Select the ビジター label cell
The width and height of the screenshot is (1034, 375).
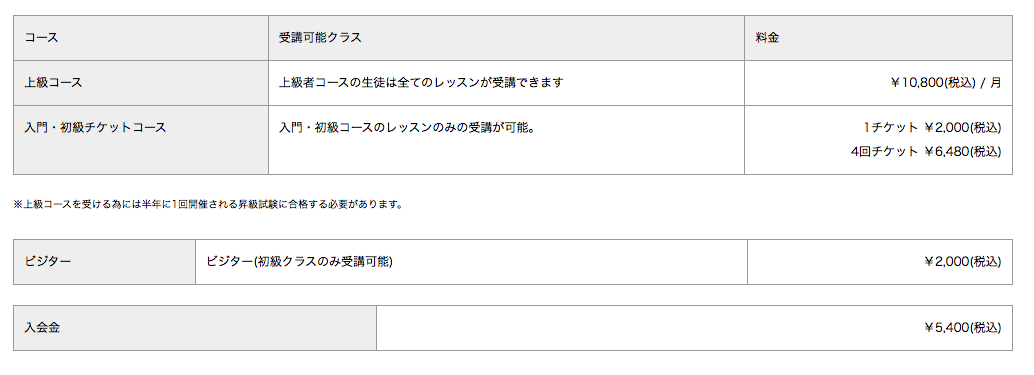point(104,262)
